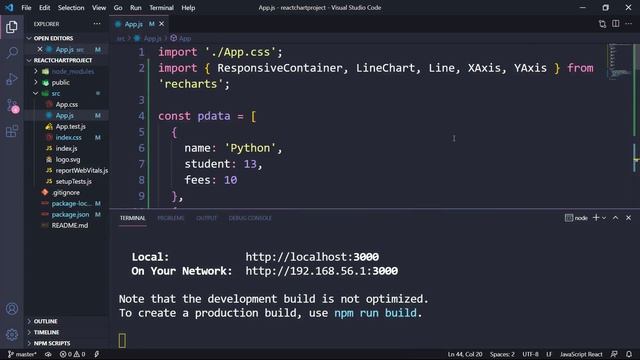Viewport: 640px width, 360px height.
Task: Open the Help menu
Action: point(188,7)
